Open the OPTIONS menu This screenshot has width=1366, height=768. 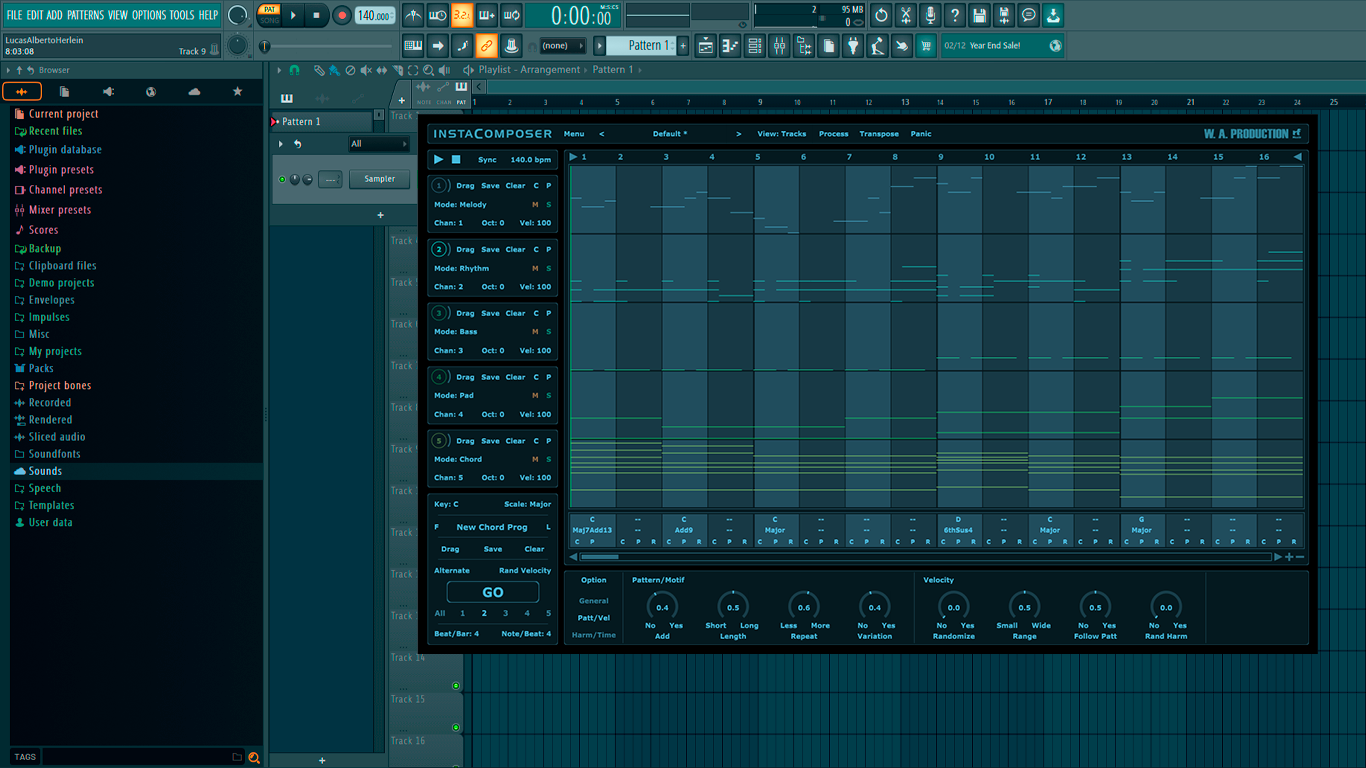[x=149, y=15]
